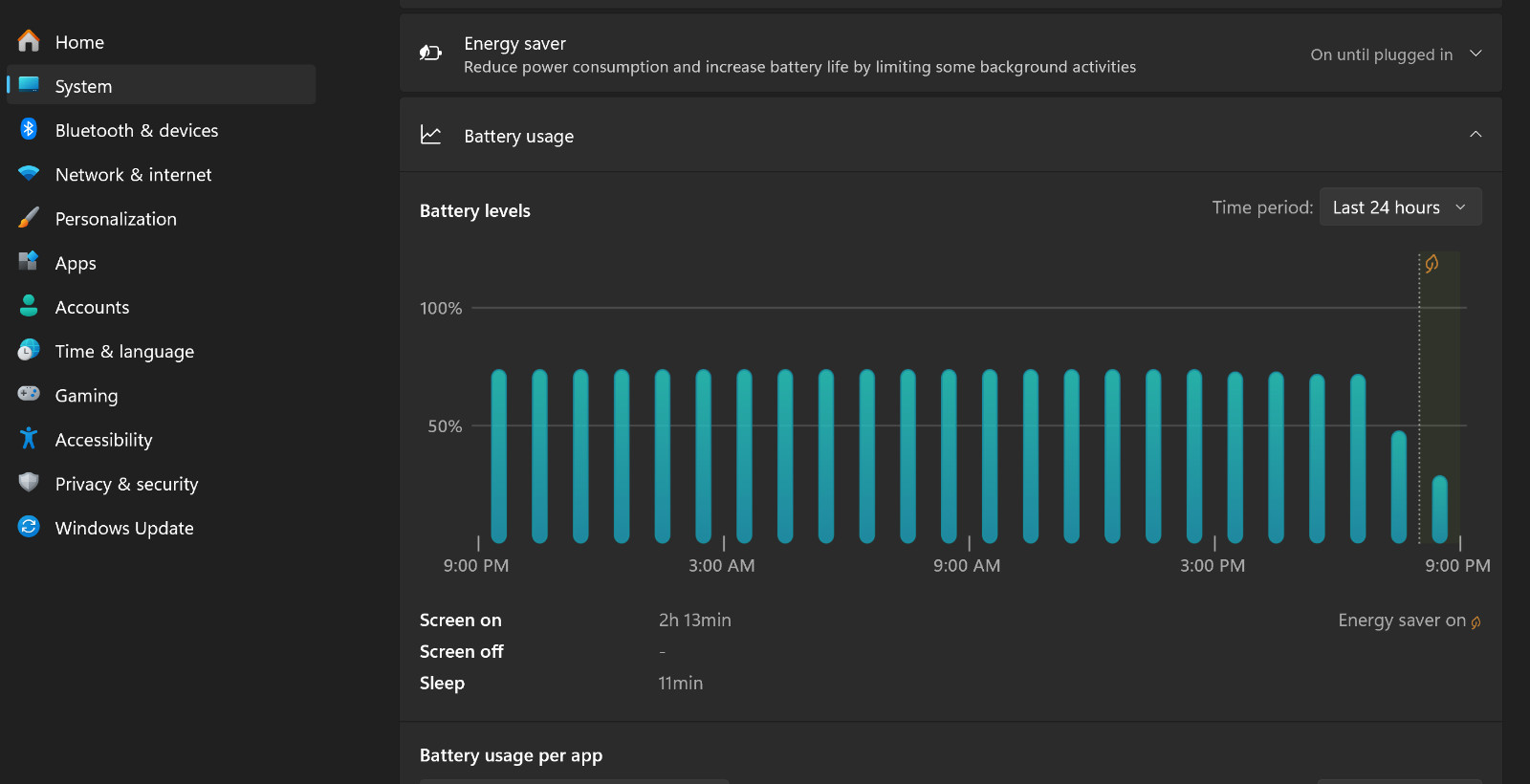This screenshot has height=784, width=1530.
Task: Go to Time & language settings
Action: pos(161,351)
